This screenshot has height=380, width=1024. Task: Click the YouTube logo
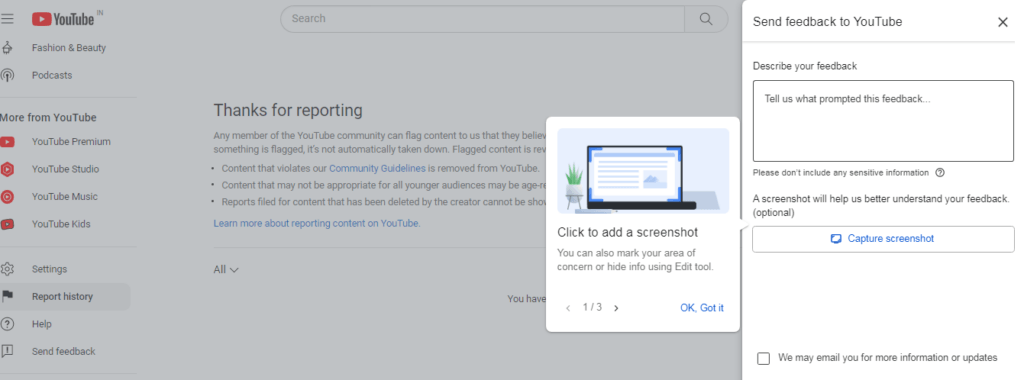coord(63,19)
